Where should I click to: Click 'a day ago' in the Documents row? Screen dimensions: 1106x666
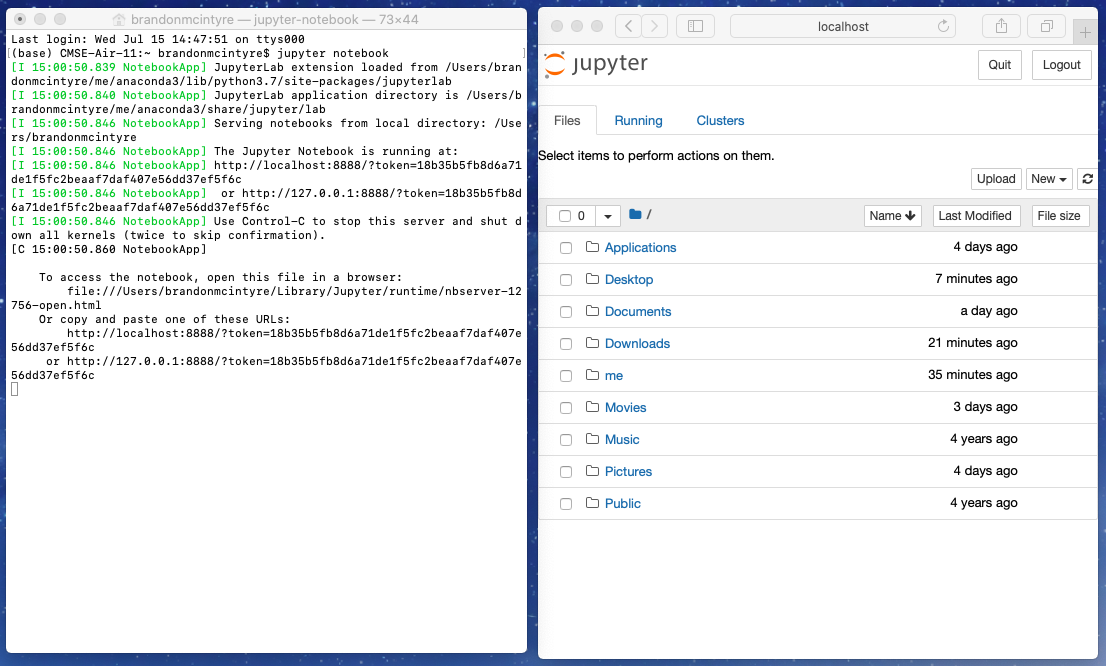(x=989, y=310)
